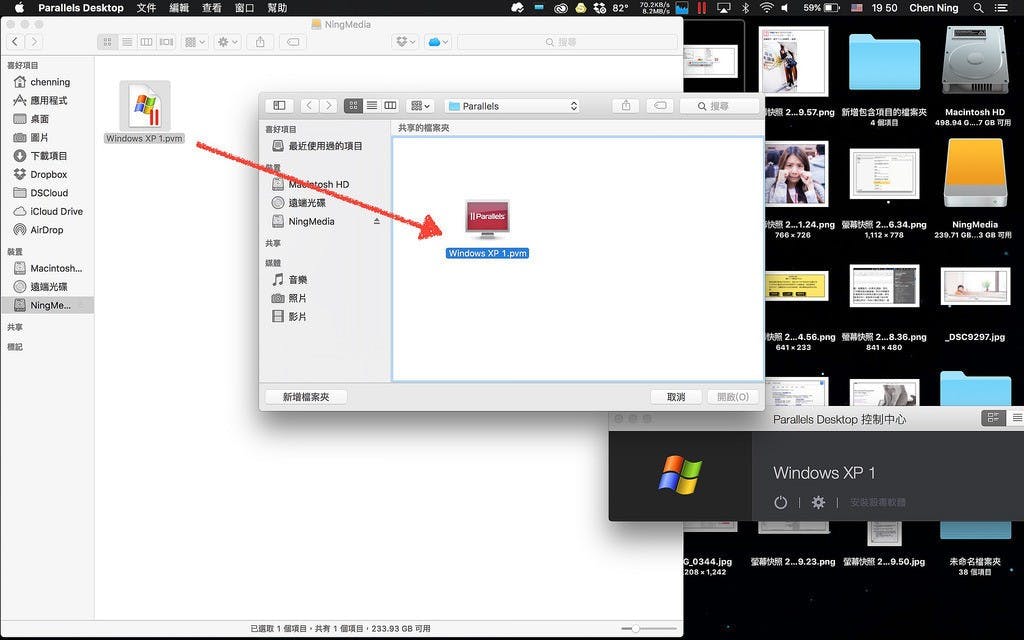Screen dimensions: 1024x640
Task: Eject NingMedia in dialog sidebar
Action: [x=376, y=221]
